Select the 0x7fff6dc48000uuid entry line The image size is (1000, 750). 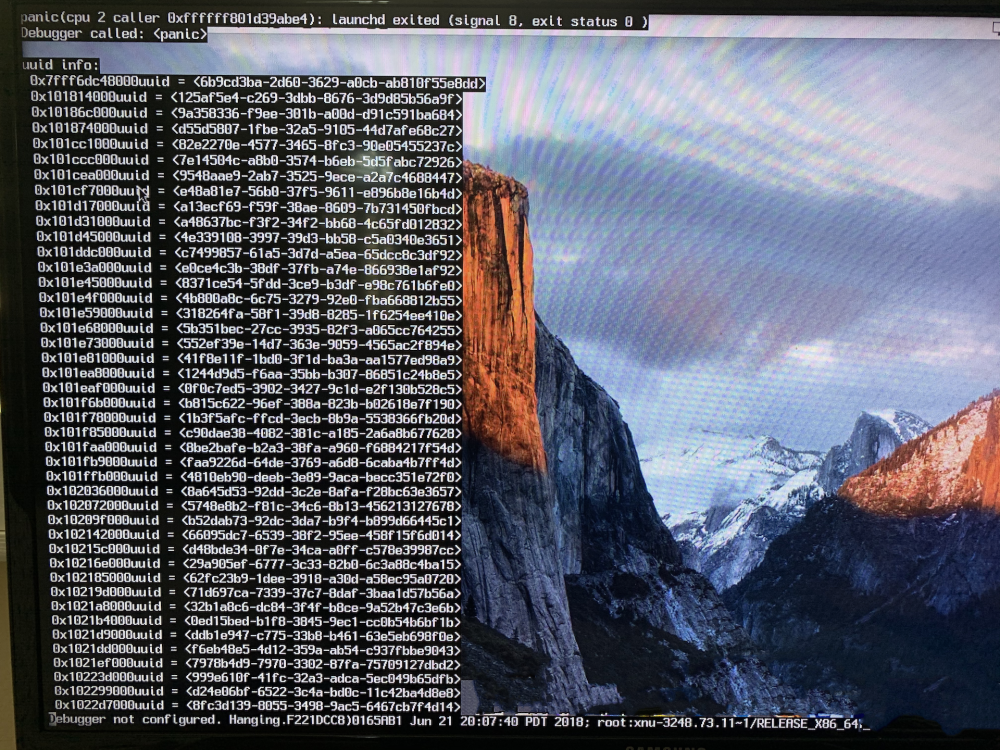tap(258, 82)
